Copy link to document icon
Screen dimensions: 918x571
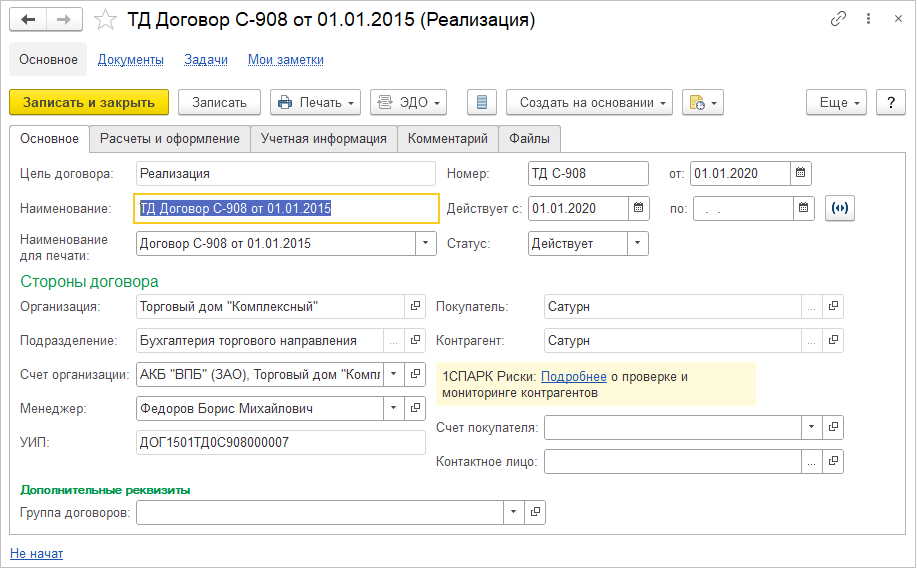(x=838, y=20)
